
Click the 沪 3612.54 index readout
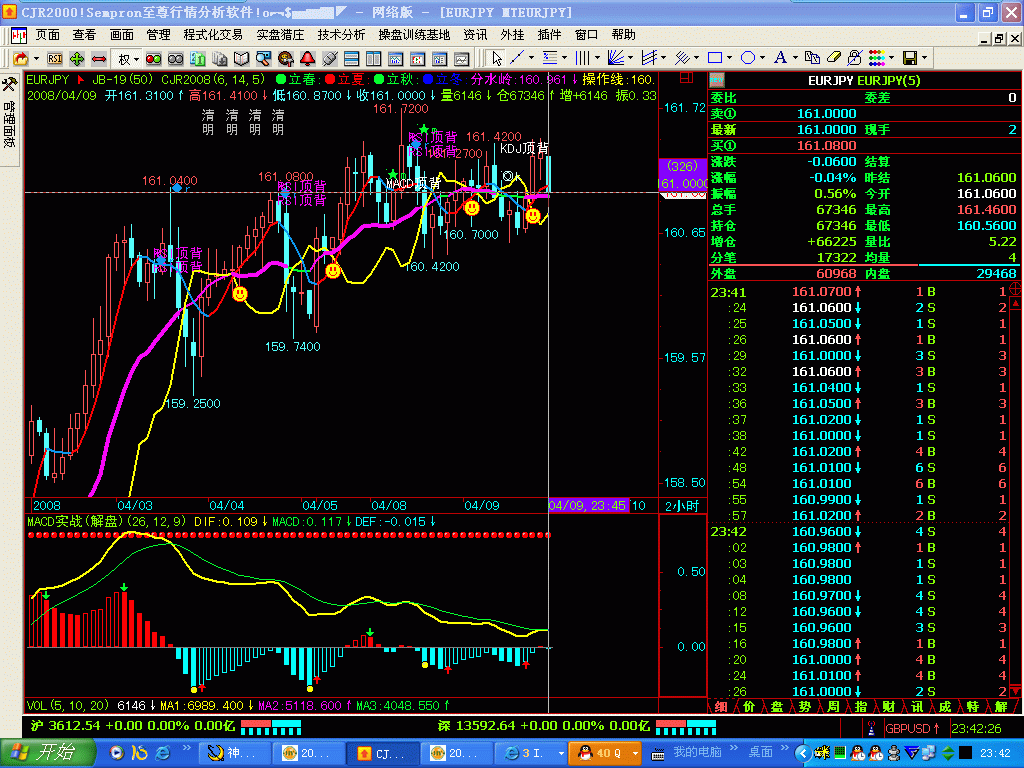(x=131, y=726)
